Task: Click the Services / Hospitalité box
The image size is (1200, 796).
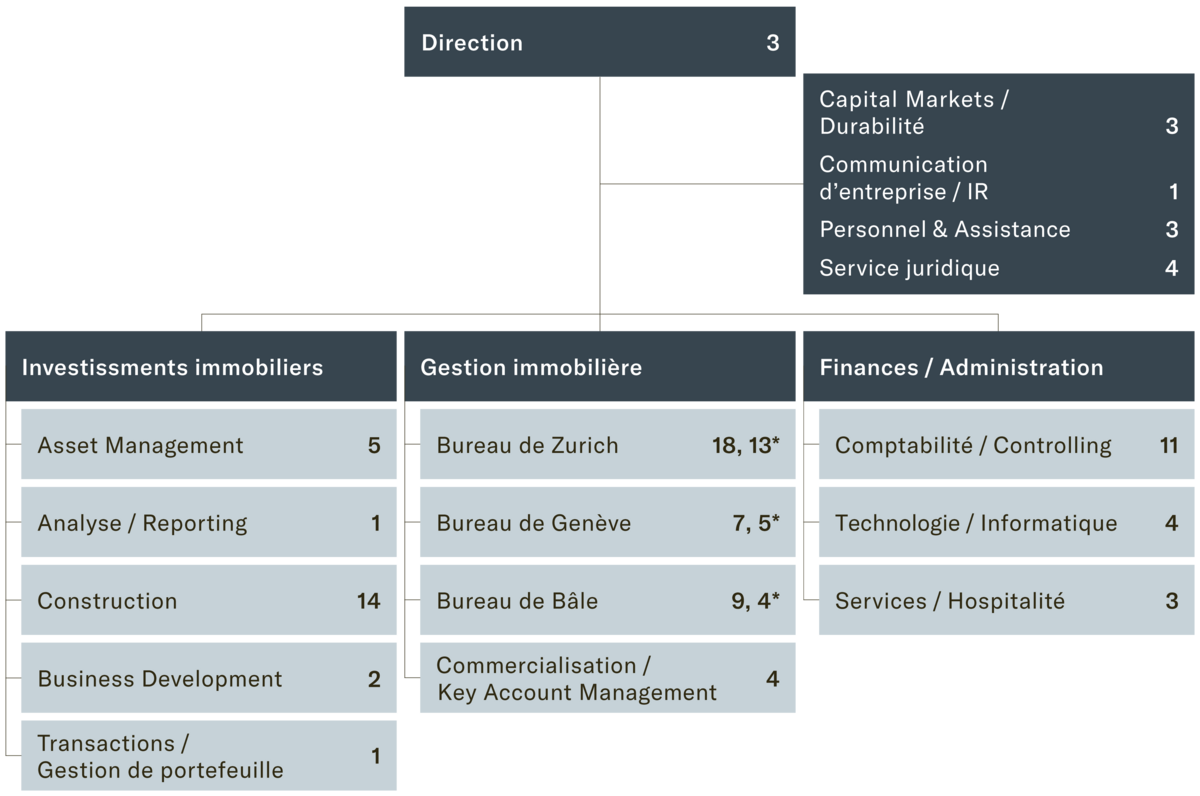Action: pos(1006,601)
